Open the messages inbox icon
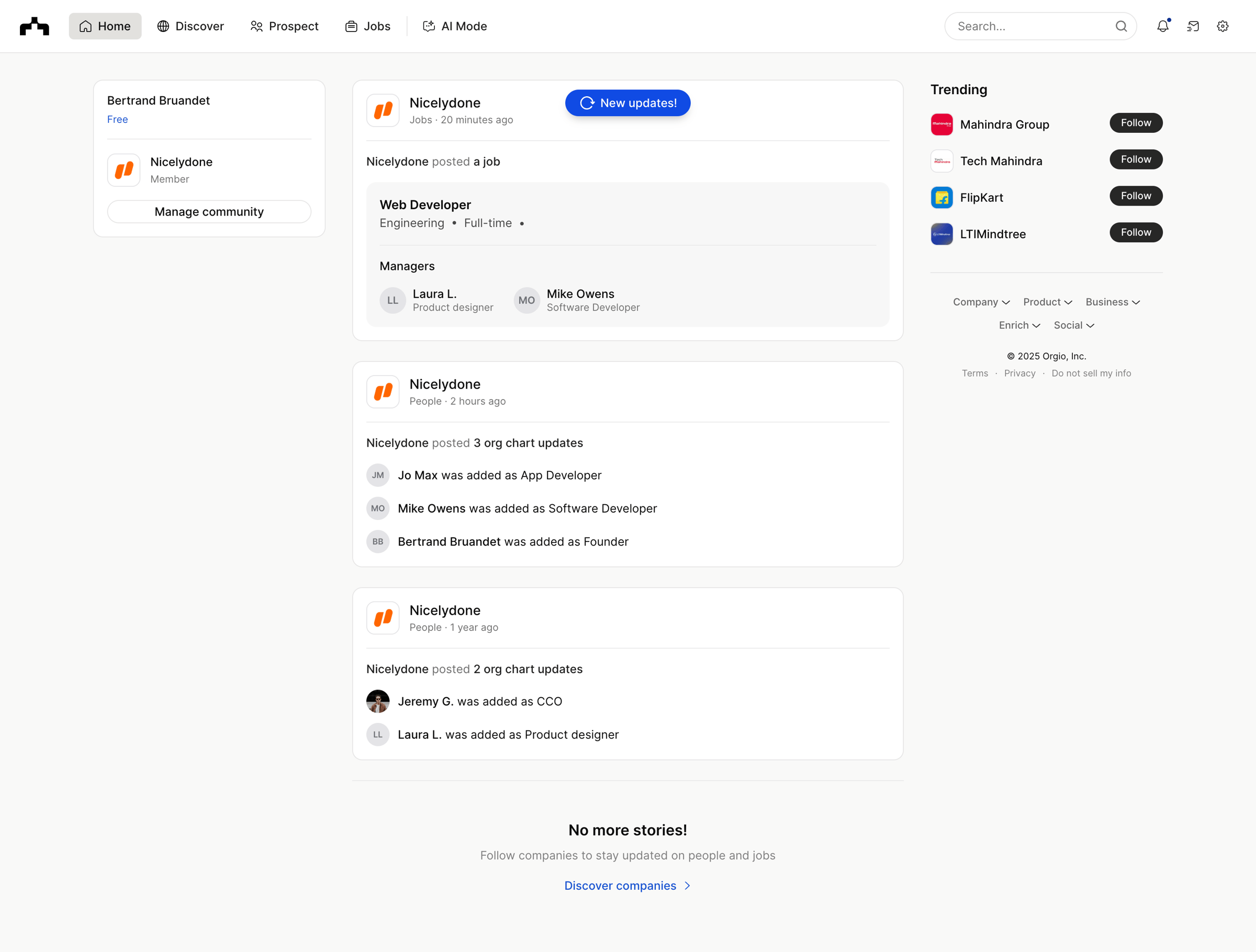The height and width of the screenshot is (952, 1256). [x=1192, y=26]
